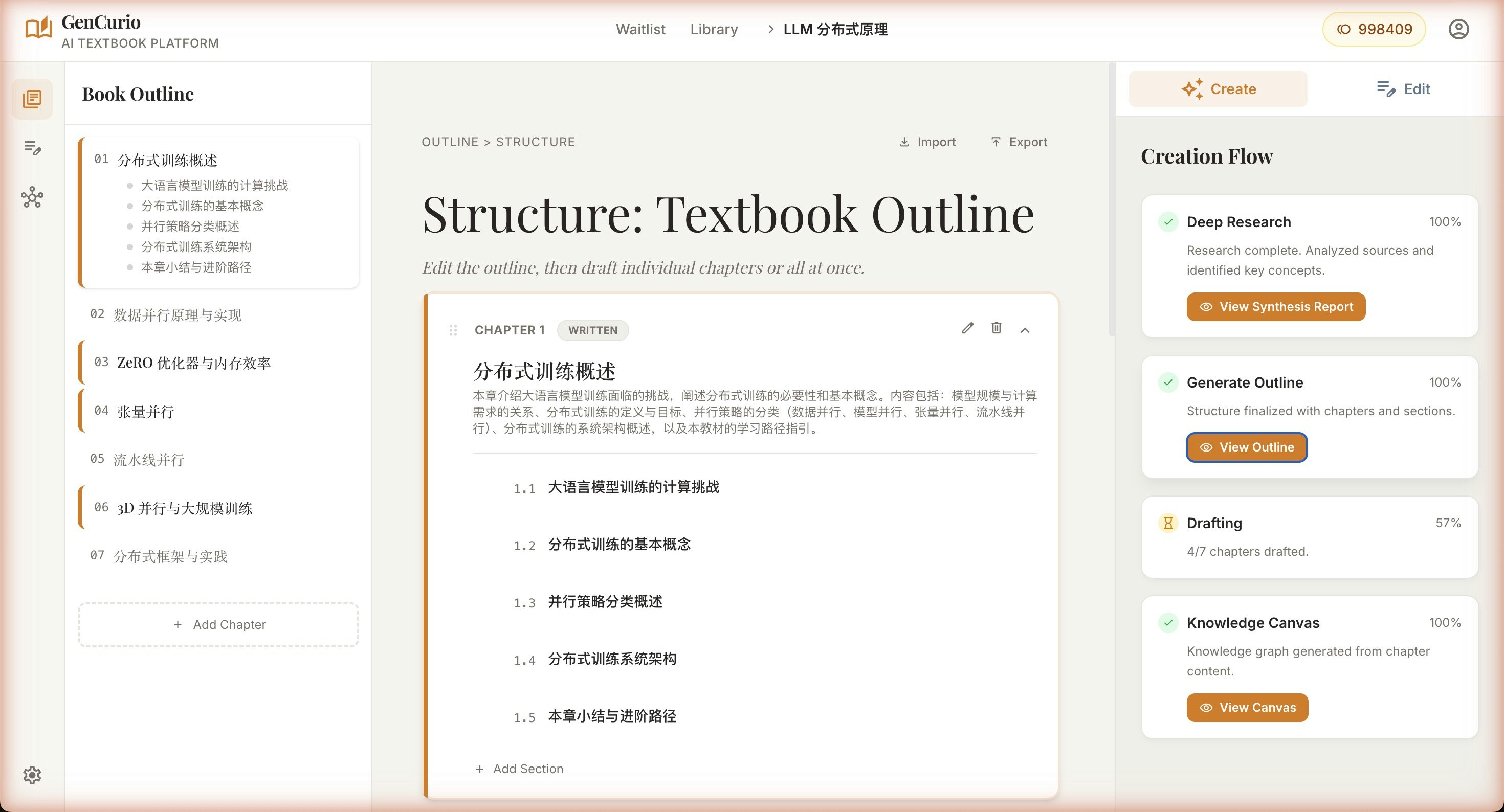Open settings via the gear icon

click(32, 775)
